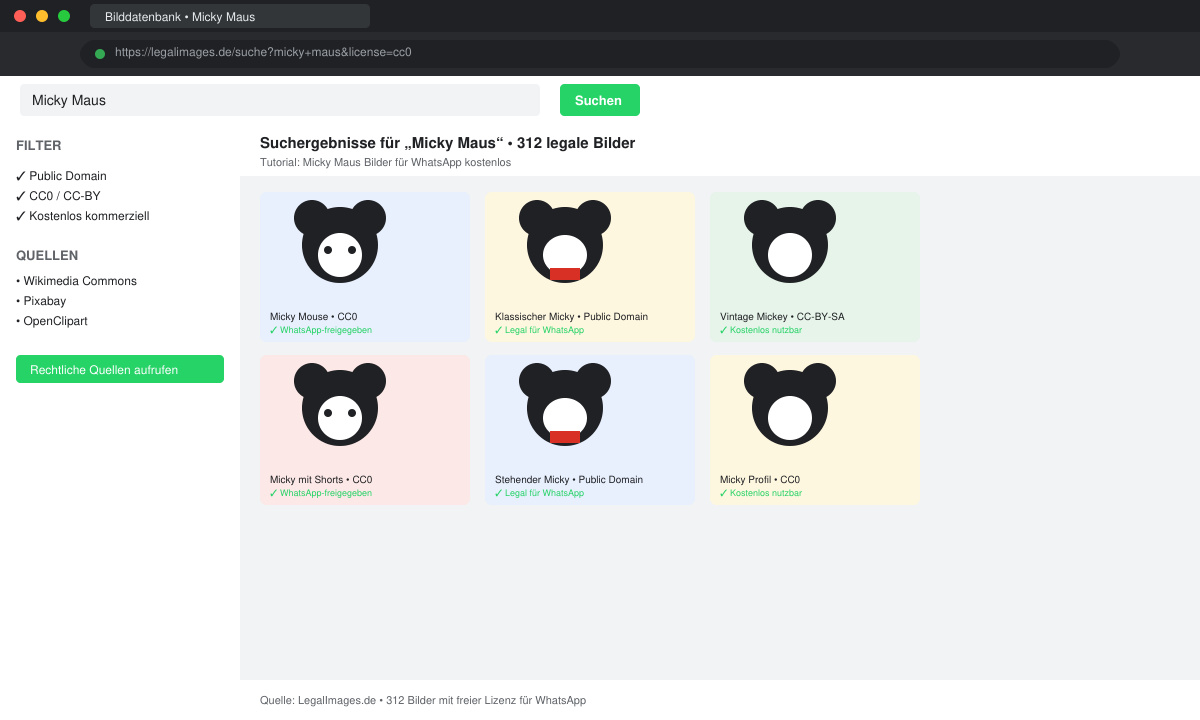Open the Micky Mouse CC0 image
1200x720 pixels.
pyautogui.click(x=365, y=267)
